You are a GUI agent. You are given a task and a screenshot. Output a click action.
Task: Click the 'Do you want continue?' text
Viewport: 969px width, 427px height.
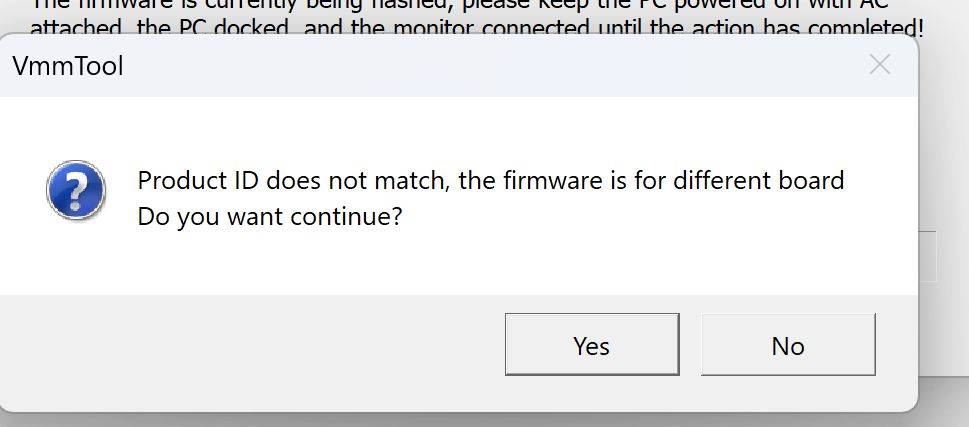(269, 216)
